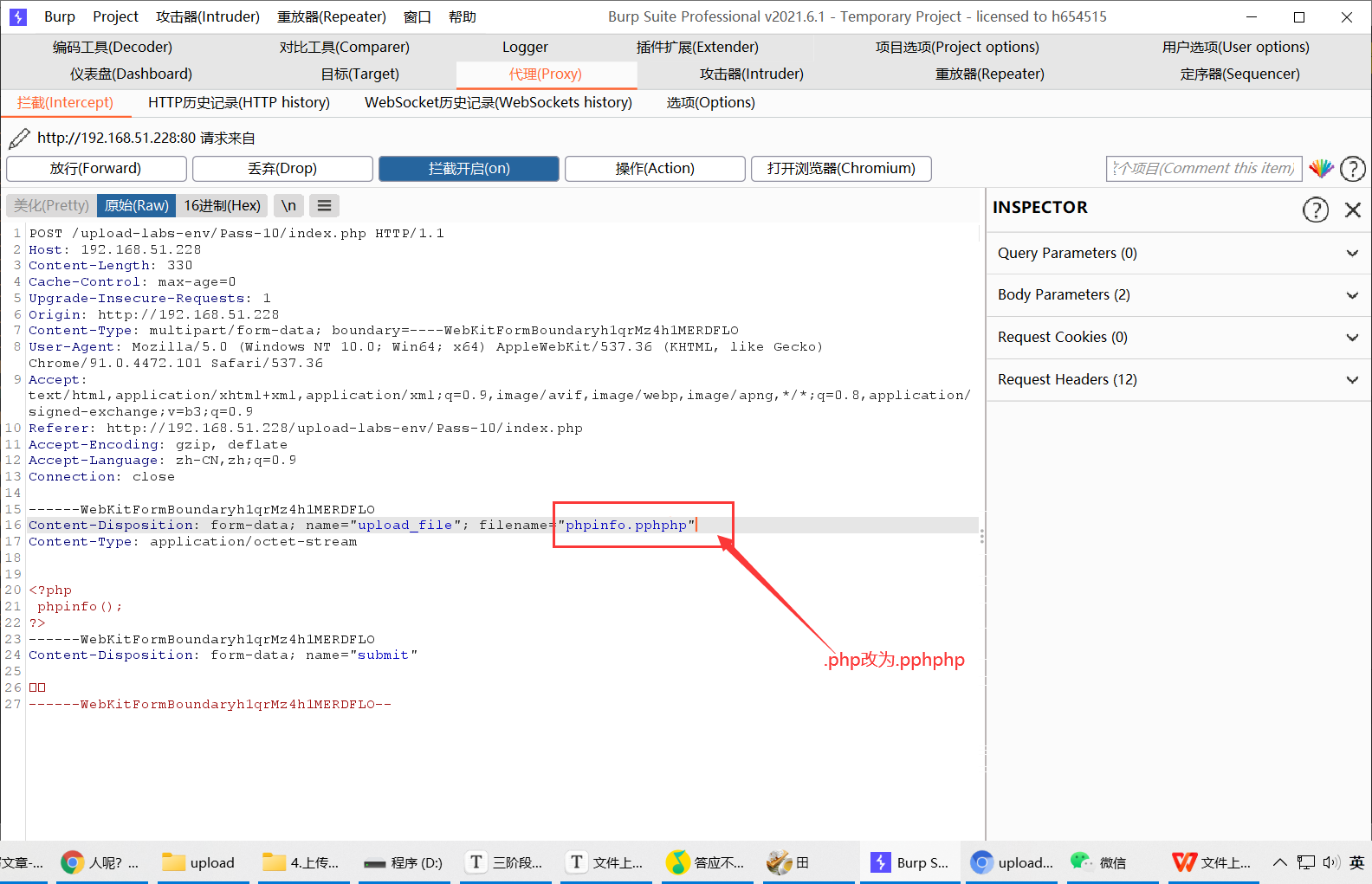
Task: Open the Intruder menu in menu bar
Action: pyautogui.click(x=208, y=16)
